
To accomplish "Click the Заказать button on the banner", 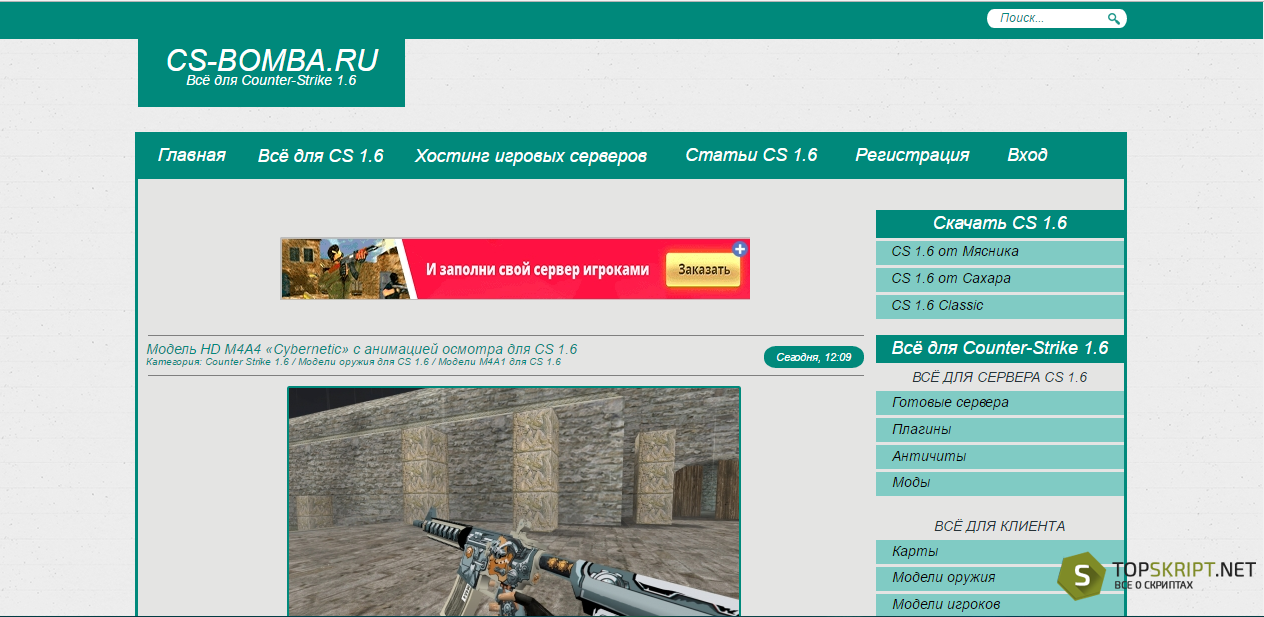I will (703, 270).
